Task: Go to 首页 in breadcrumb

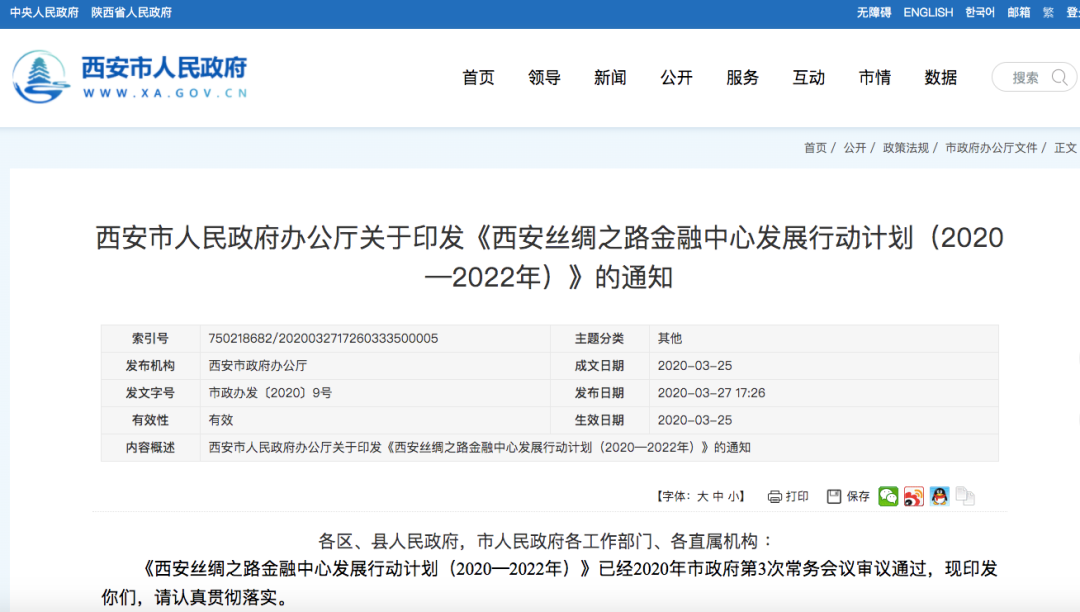Action: click(816, 147)
